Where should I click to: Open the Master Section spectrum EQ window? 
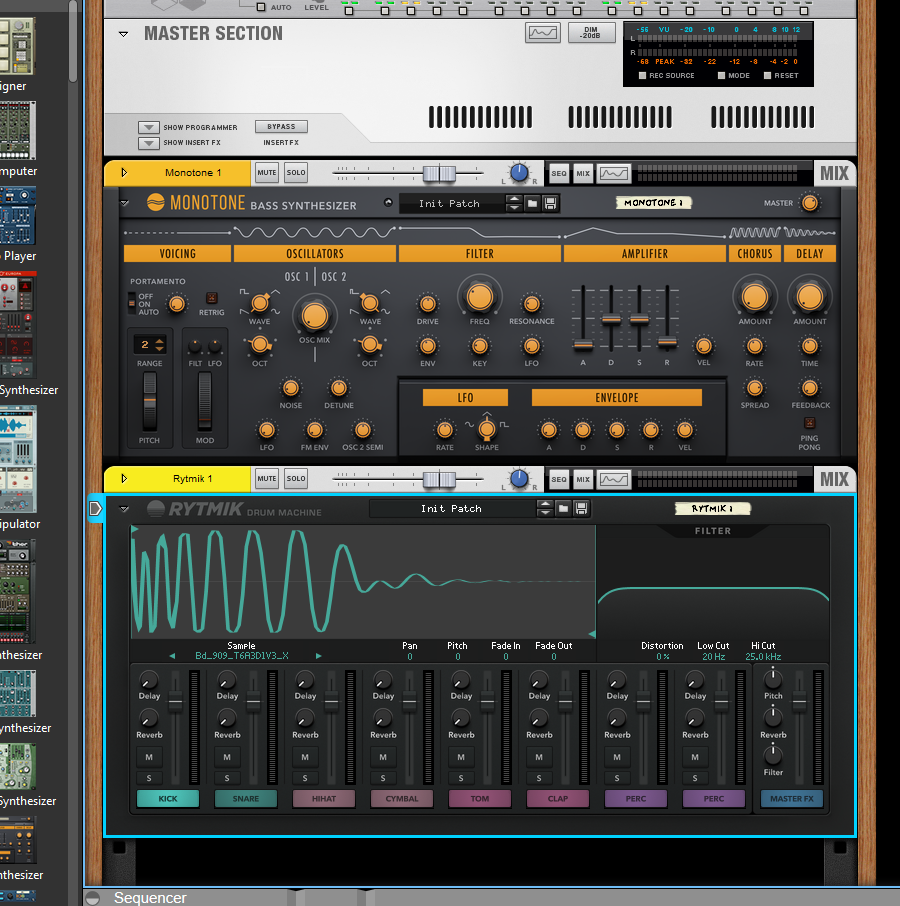coord(542,33)
